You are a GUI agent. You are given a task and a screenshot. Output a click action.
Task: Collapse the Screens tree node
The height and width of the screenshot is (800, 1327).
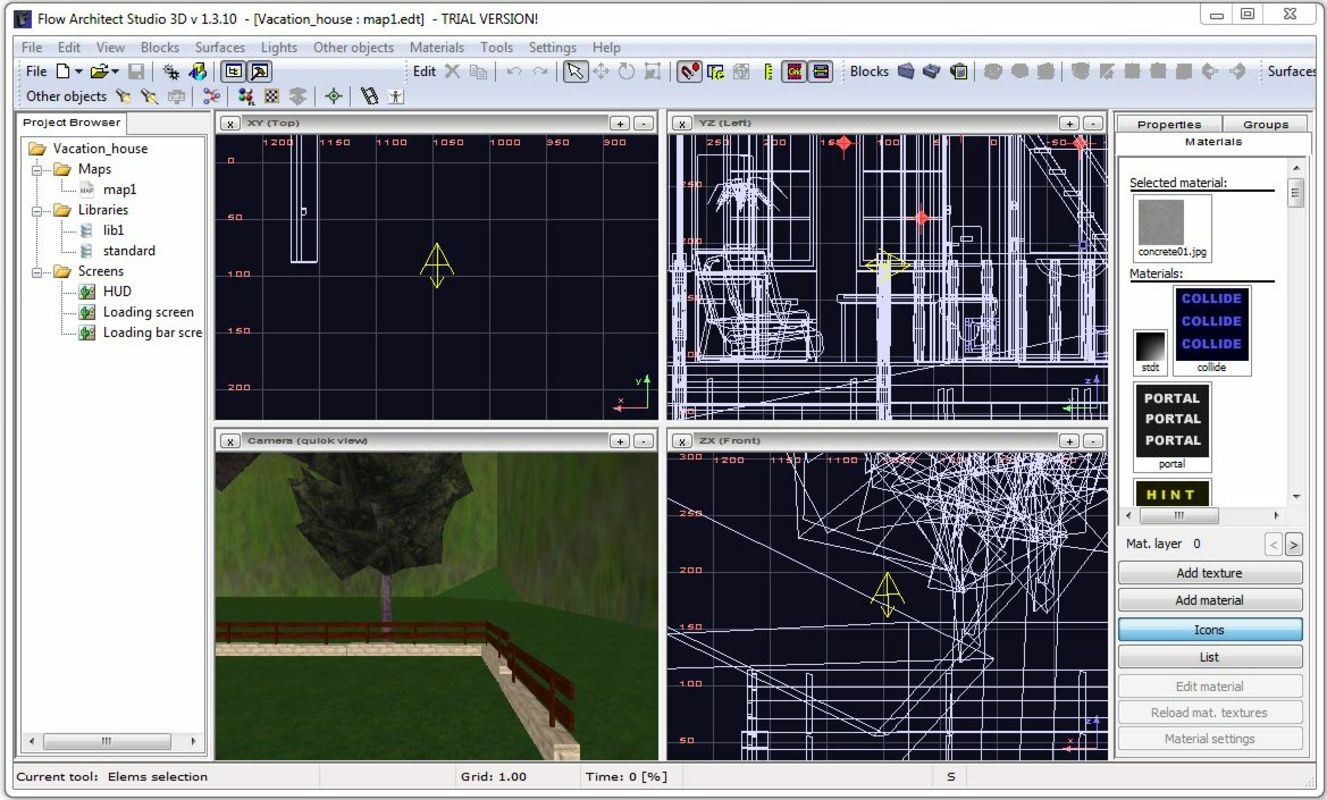pyautogui.click(x=36, y=271)
